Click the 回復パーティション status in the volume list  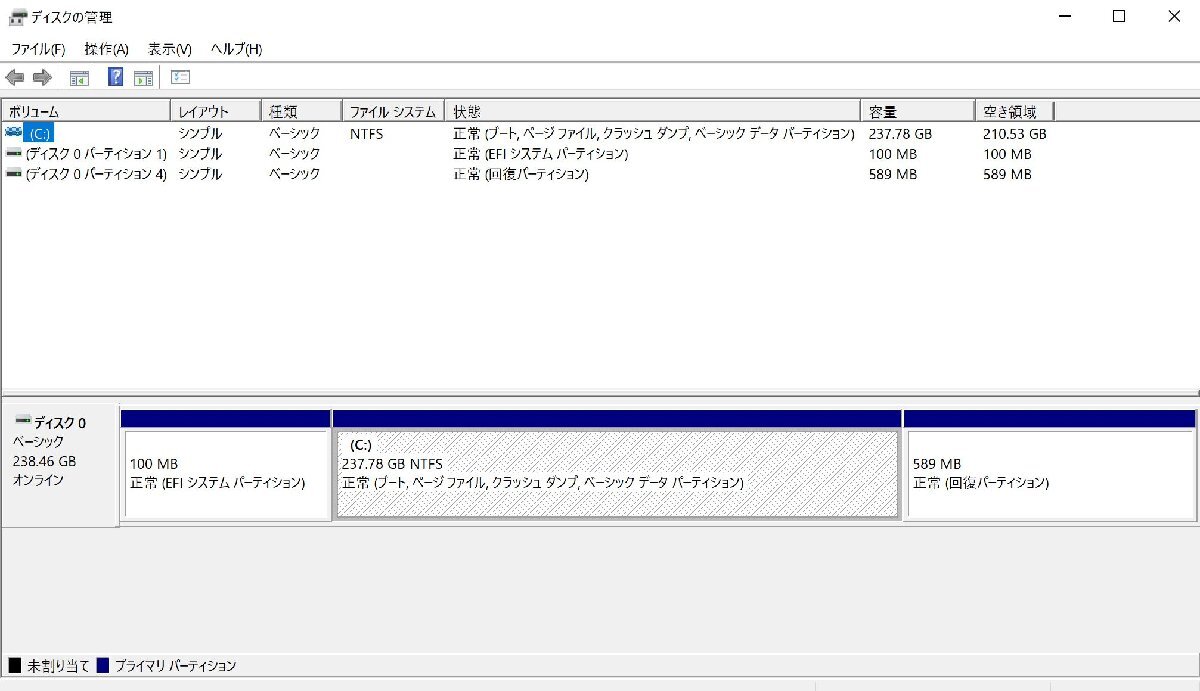[x=520, y=173]
